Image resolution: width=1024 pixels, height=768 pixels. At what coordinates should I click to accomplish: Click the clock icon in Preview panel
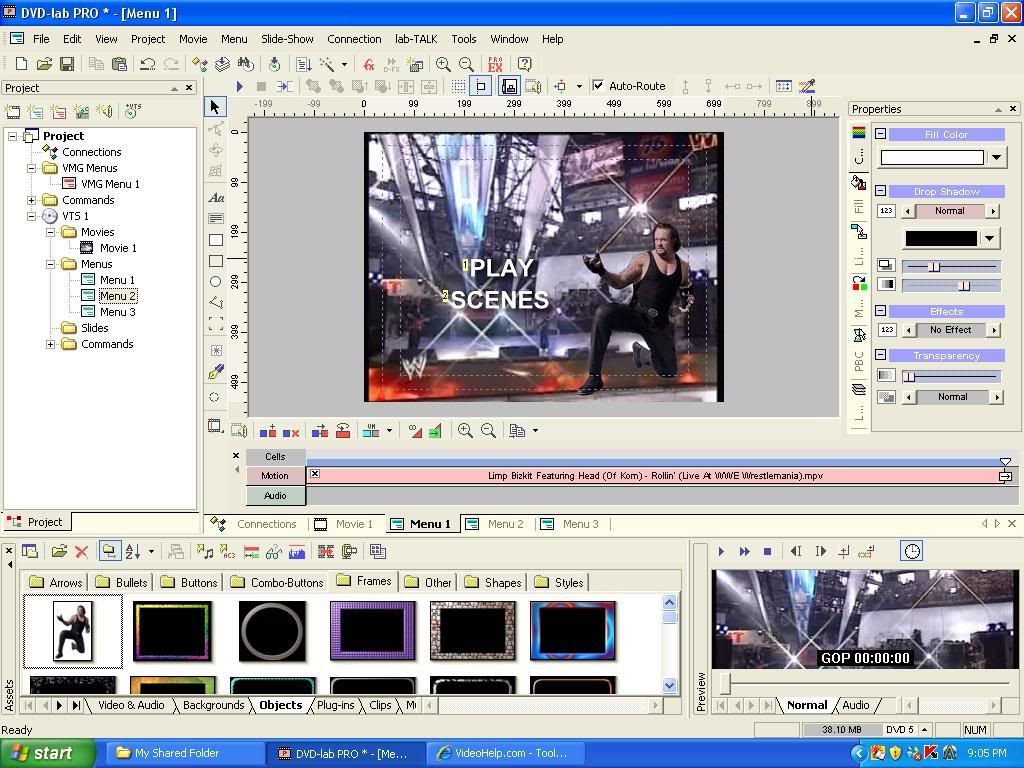point(912,551)
